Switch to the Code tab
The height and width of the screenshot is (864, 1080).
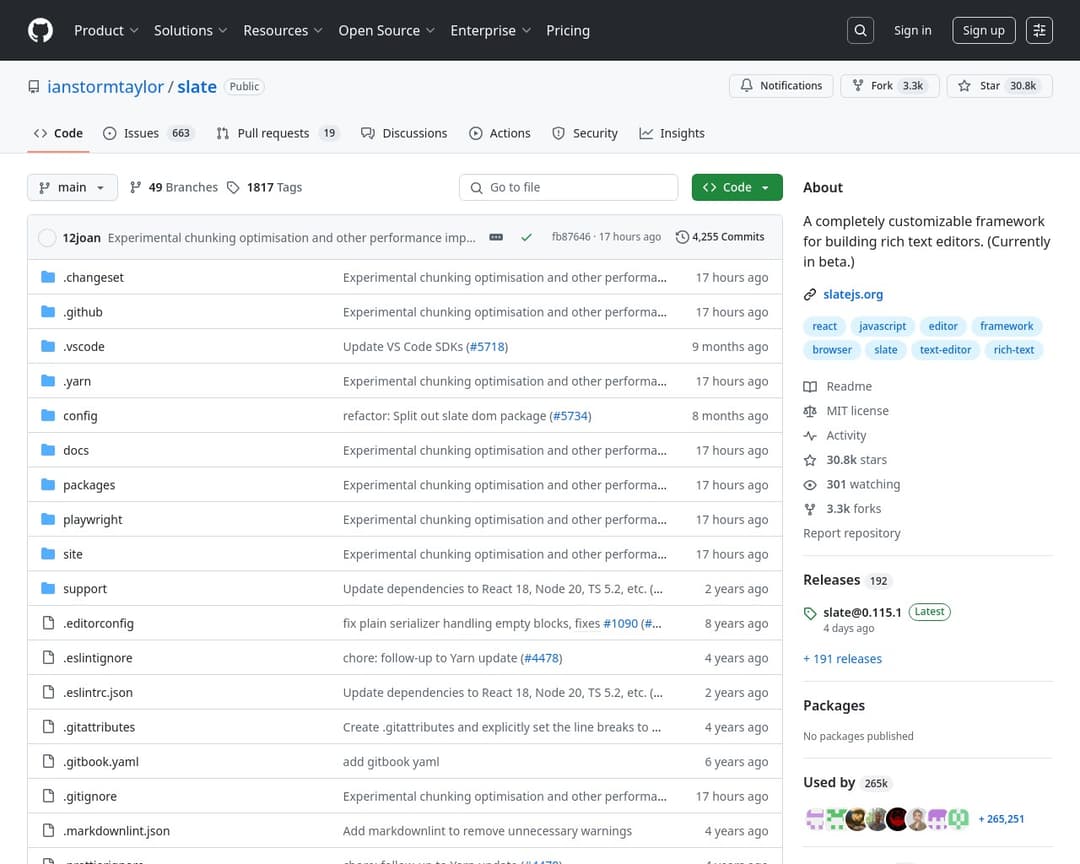[59, 133]
